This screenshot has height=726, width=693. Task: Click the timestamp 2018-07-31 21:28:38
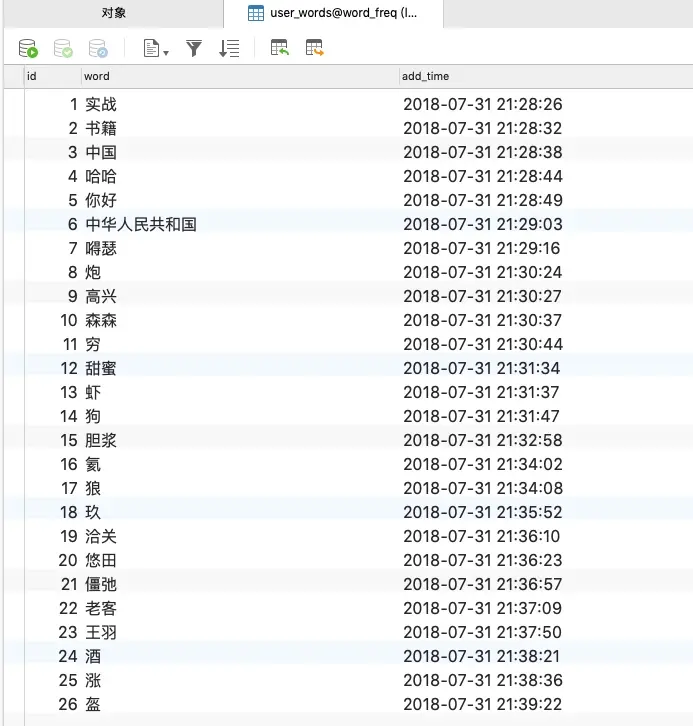(x=483, y=152)
